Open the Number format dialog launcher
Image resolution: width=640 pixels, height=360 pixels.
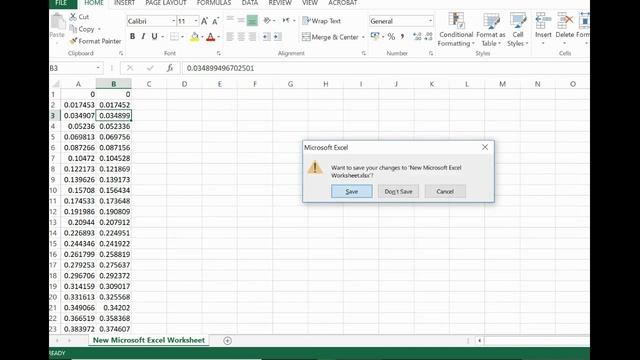pos(431,53)
